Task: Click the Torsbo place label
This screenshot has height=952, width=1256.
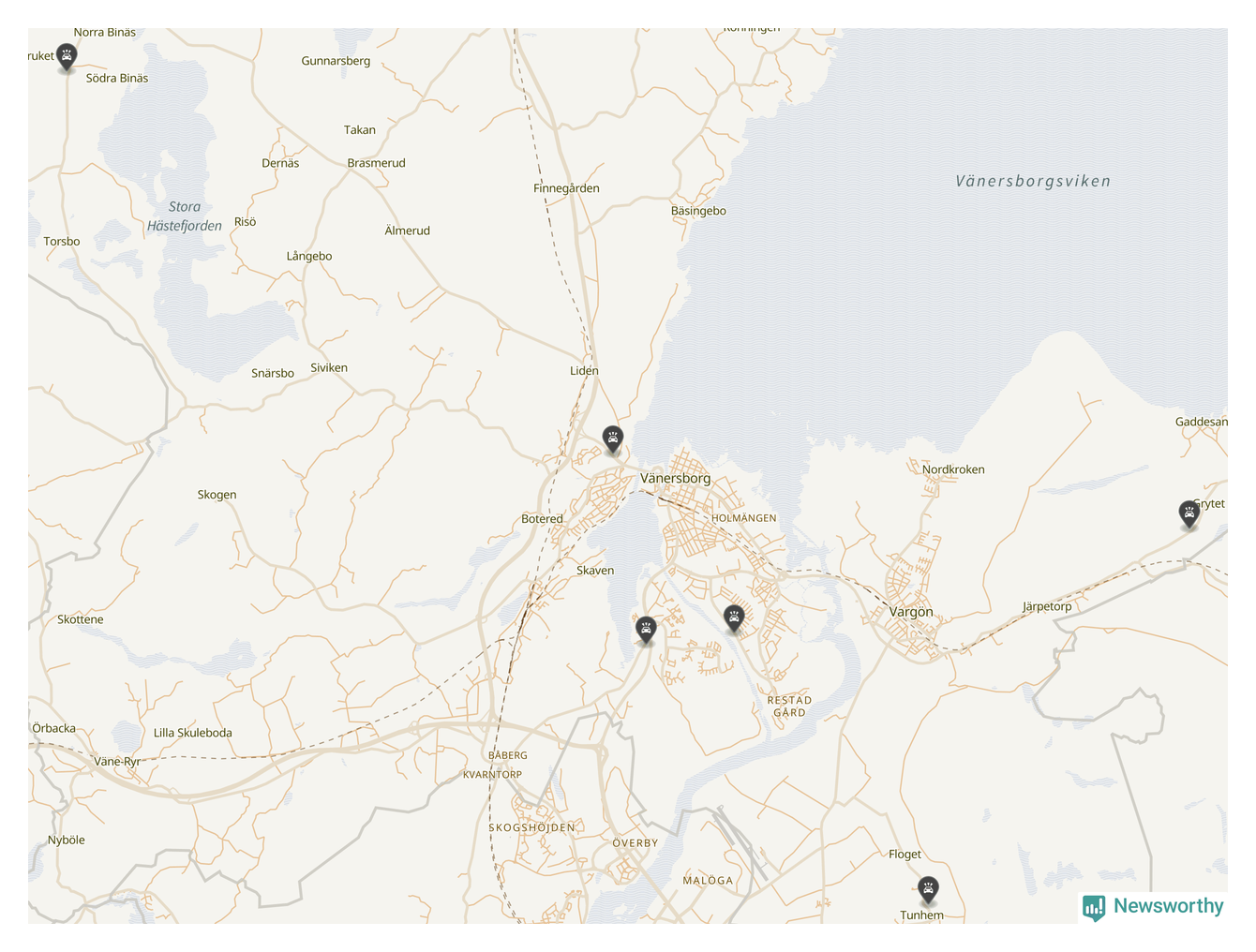Action: click(62, 242)
